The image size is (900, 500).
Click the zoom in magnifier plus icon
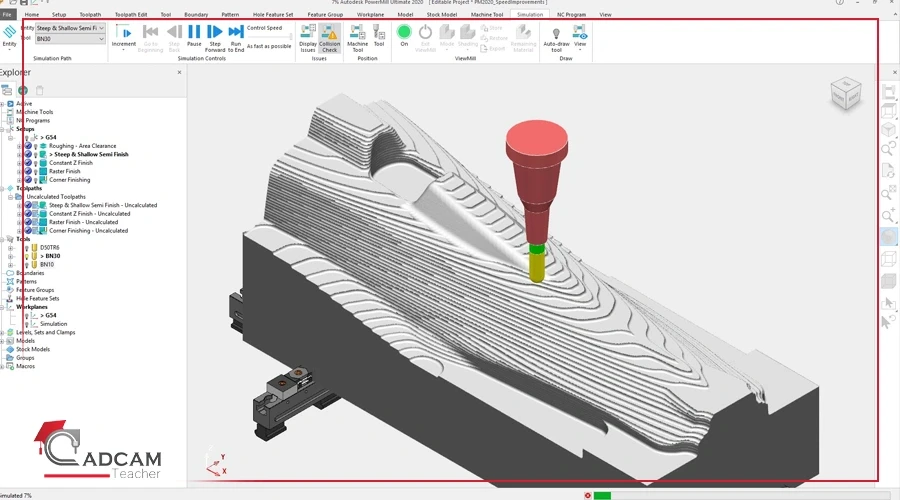(x=888, y=215)
